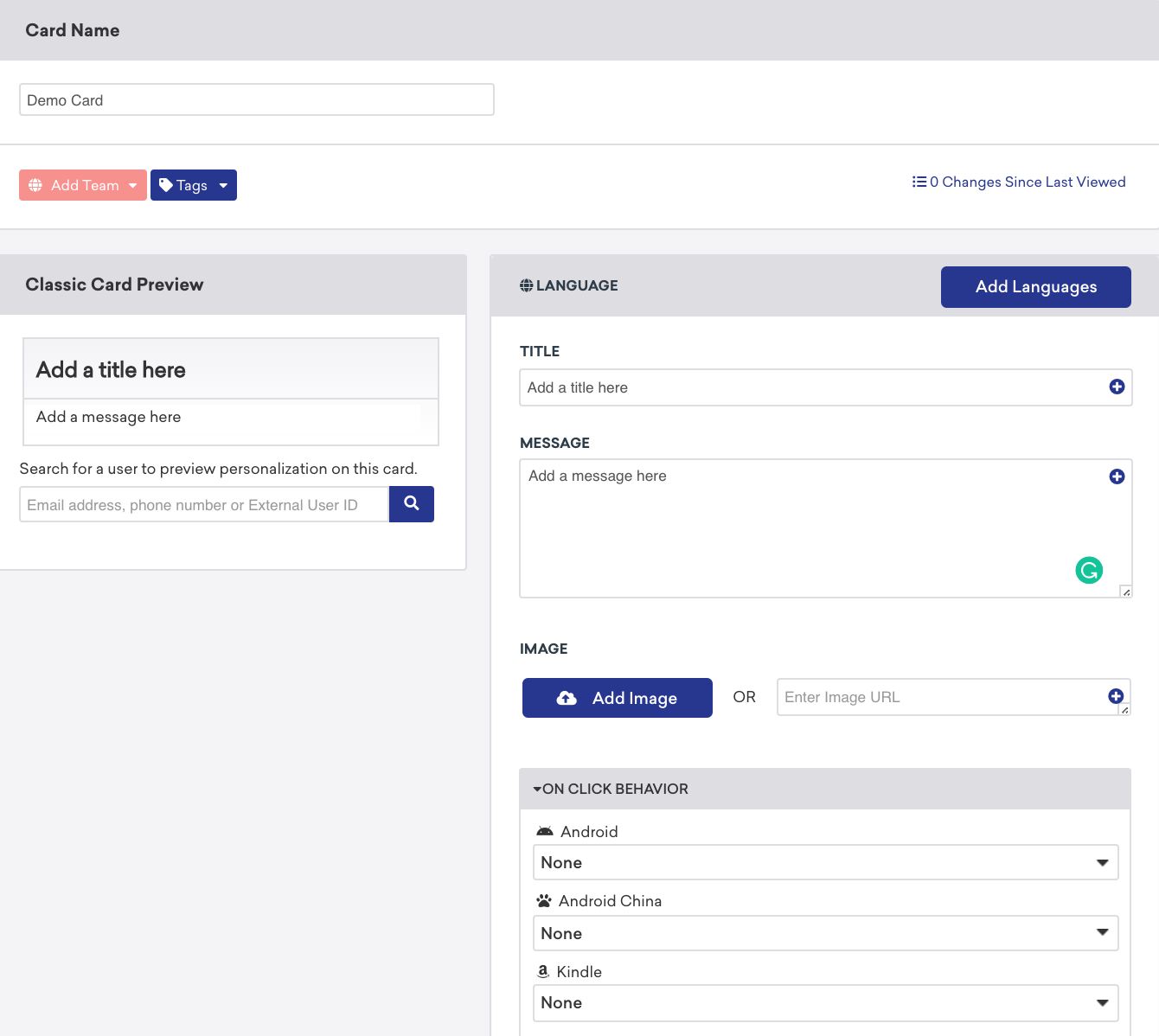Screen dimensions: 1159x1036
Task: Click the user preview search field
Action: tap(204, 504)
